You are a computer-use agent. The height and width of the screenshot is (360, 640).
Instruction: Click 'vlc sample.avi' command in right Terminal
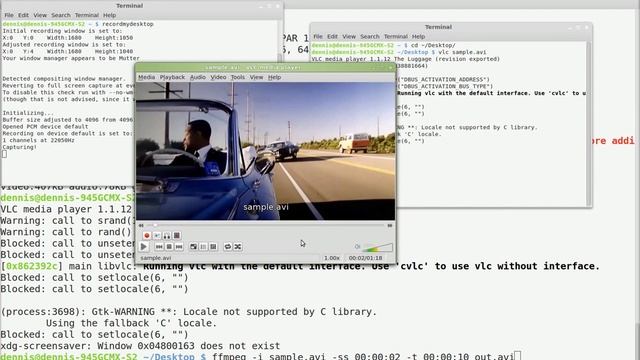(x=462, y=52)
